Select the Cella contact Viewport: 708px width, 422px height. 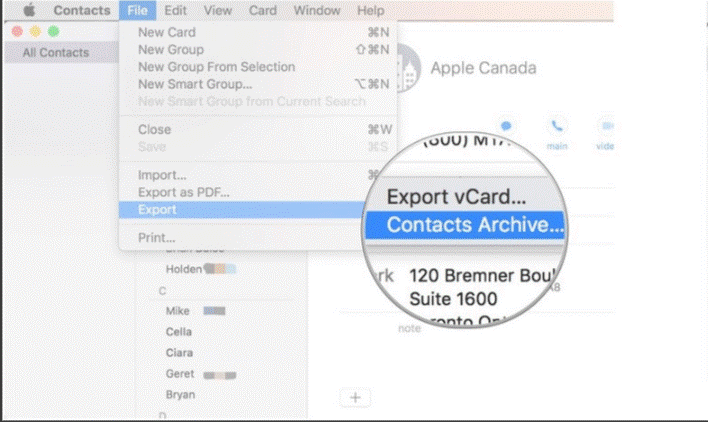[x=179, y=332]
